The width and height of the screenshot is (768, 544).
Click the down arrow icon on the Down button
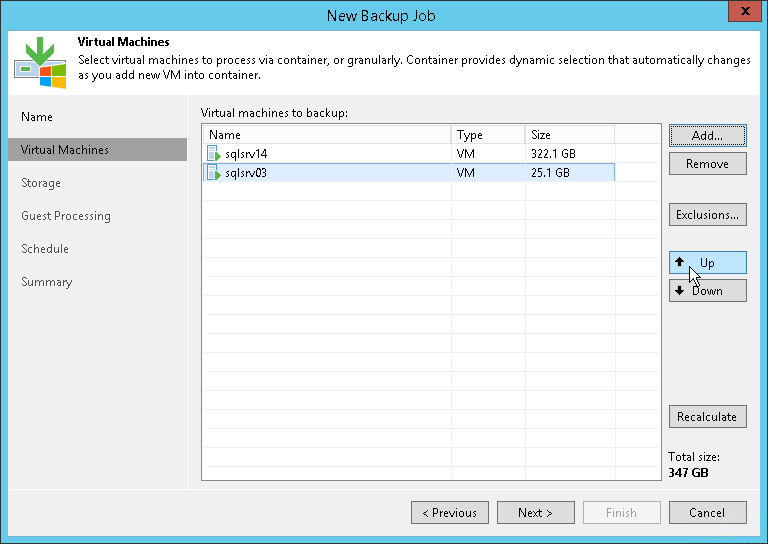680,290
